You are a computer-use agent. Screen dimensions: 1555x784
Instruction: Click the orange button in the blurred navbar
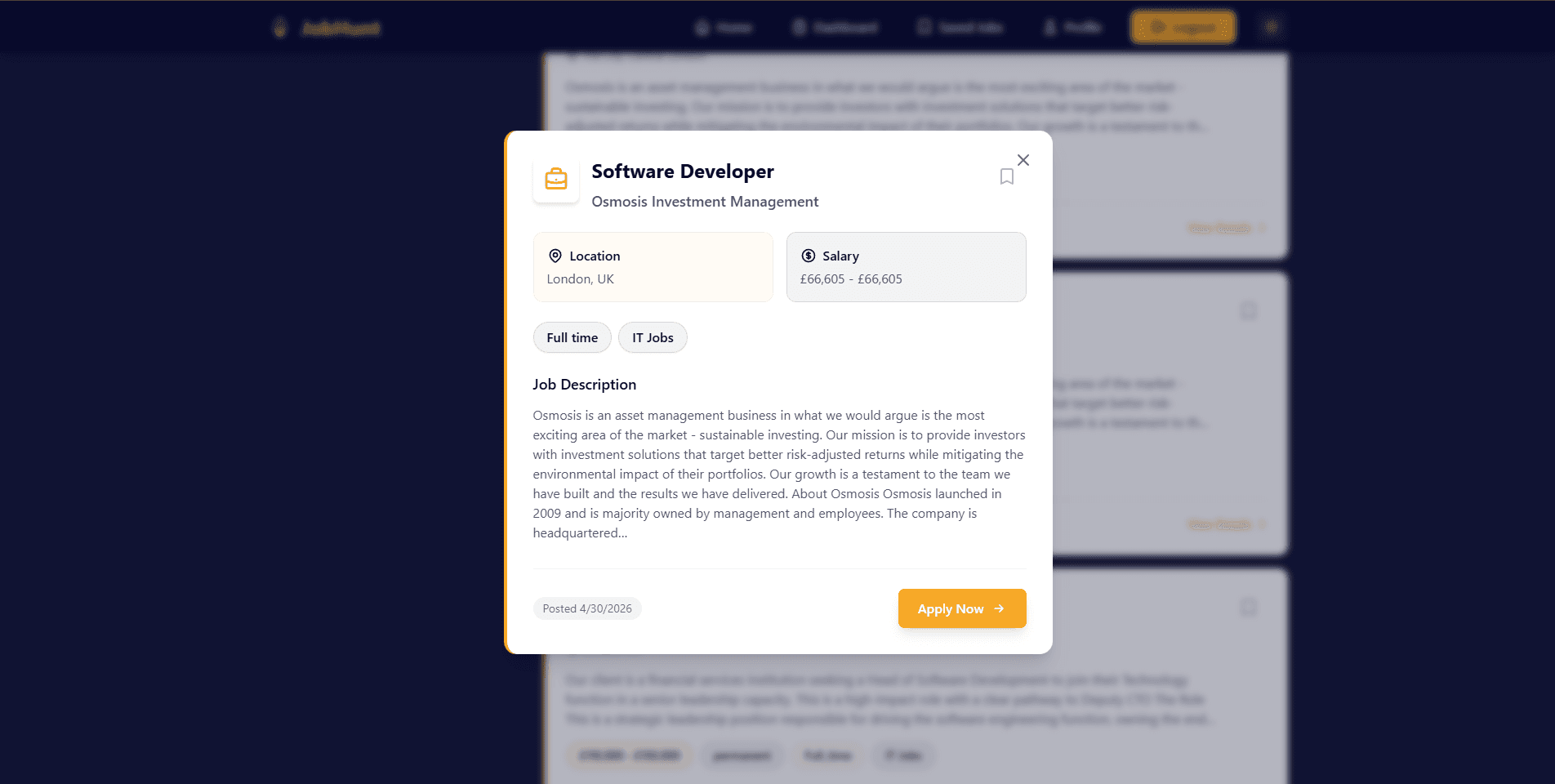point(1183,28)
